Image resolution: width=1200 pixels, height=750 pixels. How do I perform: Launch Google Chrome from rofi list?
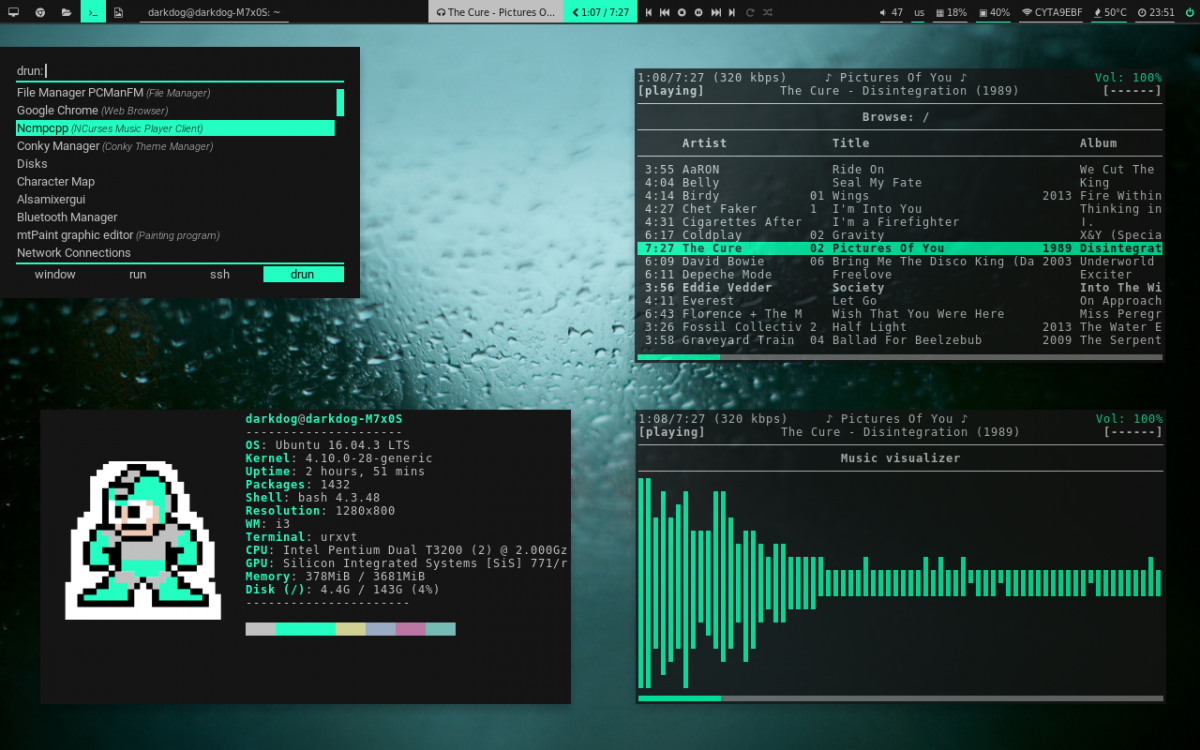click(175, 110)
